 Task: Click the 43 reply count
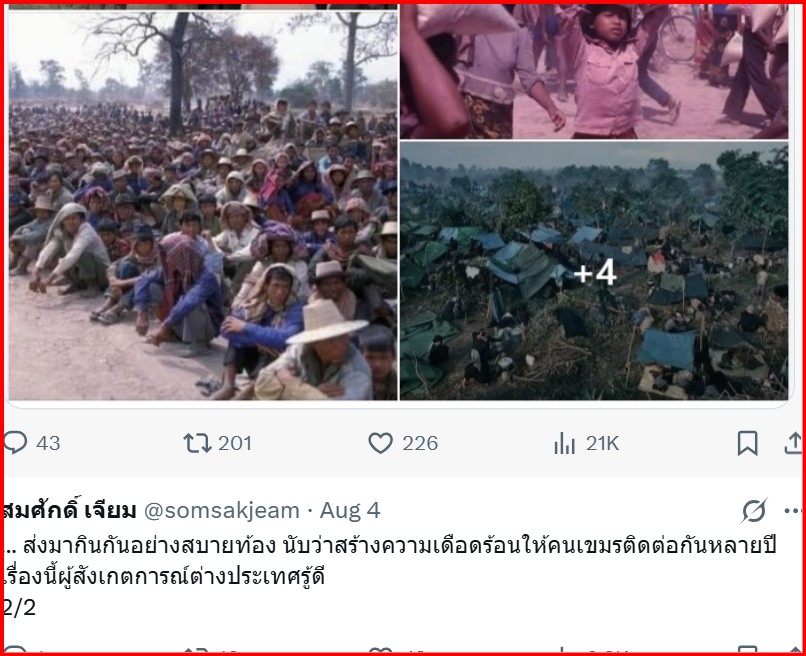48,443
